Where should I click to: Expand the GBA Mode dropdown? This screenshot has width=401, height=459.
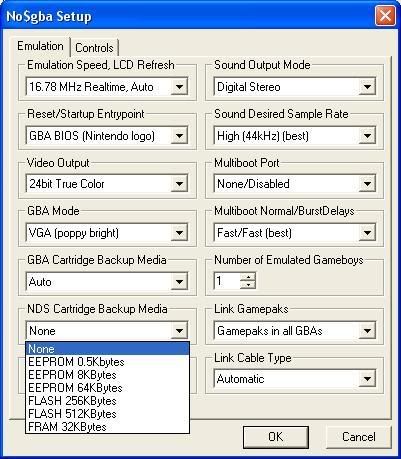point(179,232)
